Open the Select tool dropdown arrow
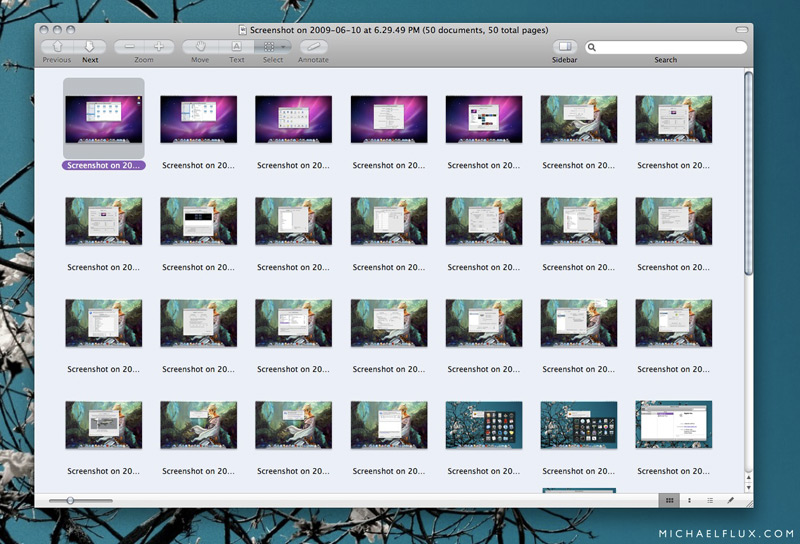The height and width of the screenshot is (544, 800). point(284,47)
